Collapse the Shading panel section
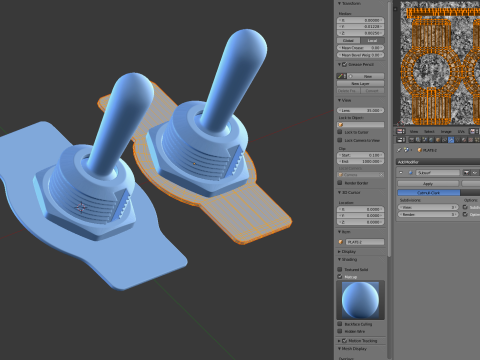Image resolution: width=480 pixels, height=360 pixels. click(339, 259)
